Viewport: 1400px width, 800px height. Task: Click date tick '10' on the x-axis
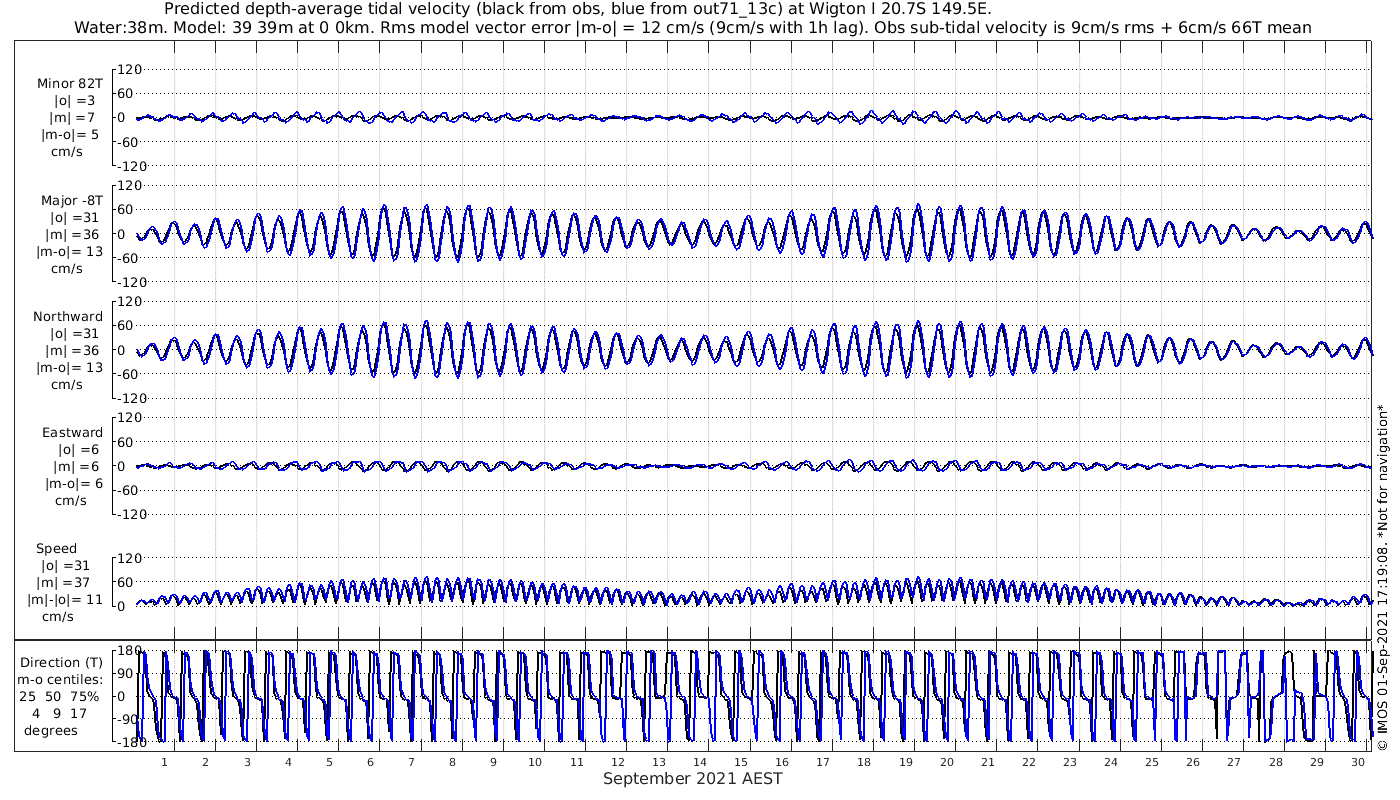click(x=535, y=762)
